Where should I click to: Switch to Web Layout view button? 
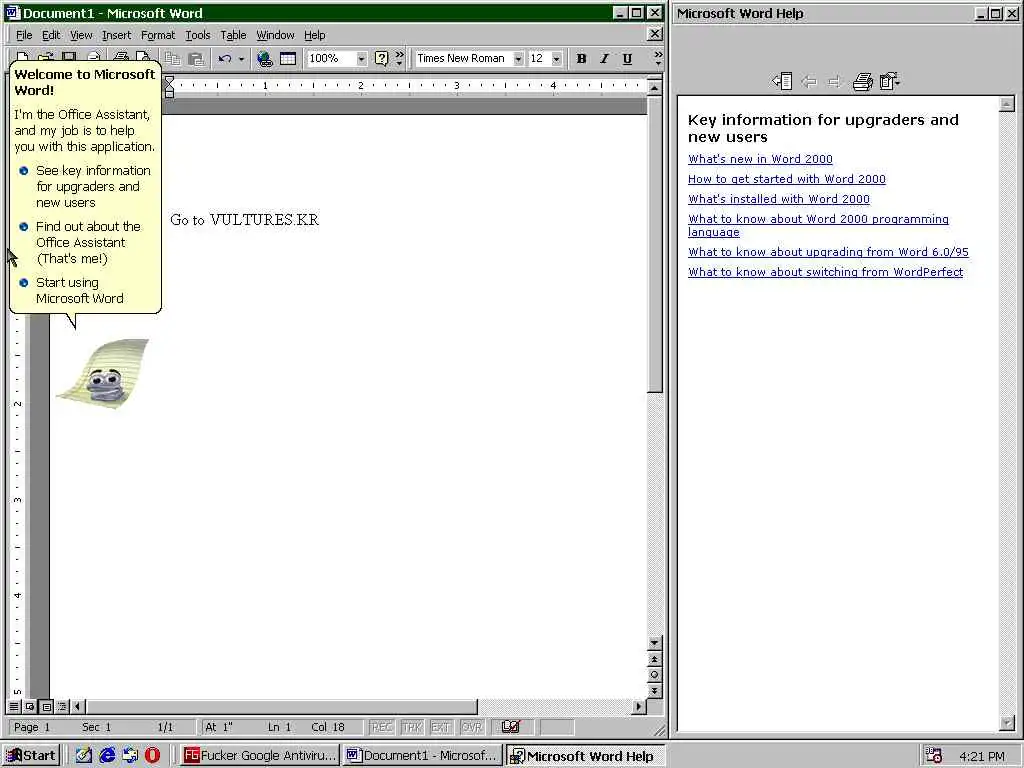tap(30, 706)
